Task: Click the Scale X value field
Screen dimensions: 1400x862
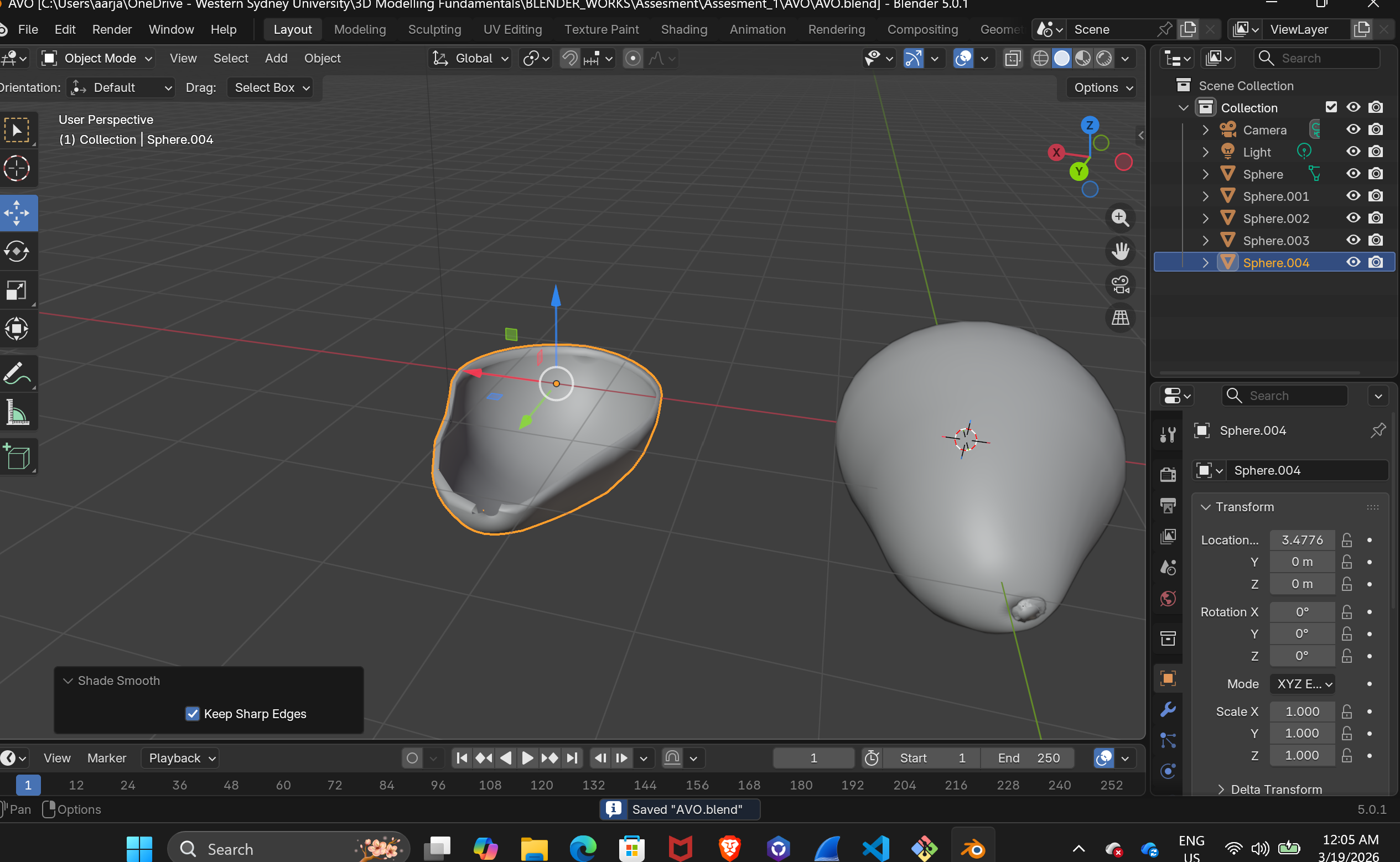Action: point(1302,712)
